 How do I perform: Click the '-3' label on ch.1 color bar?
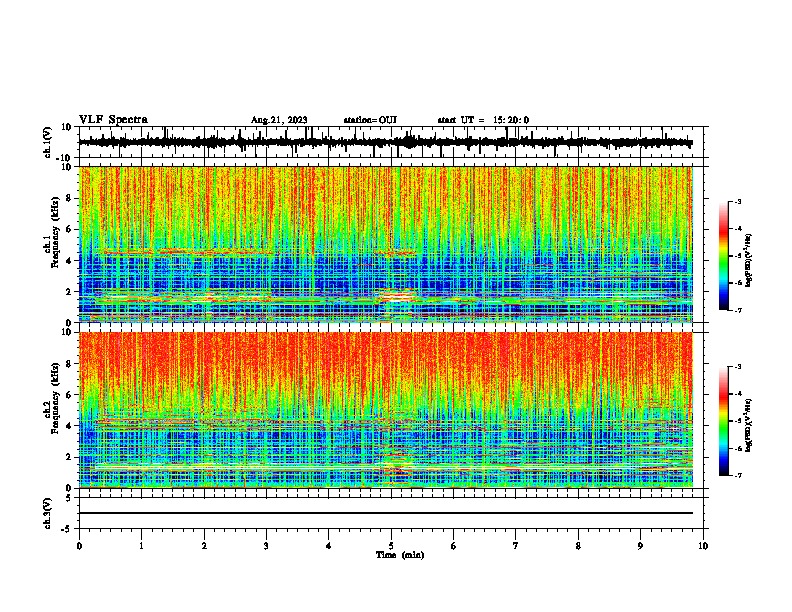[737, 201]
